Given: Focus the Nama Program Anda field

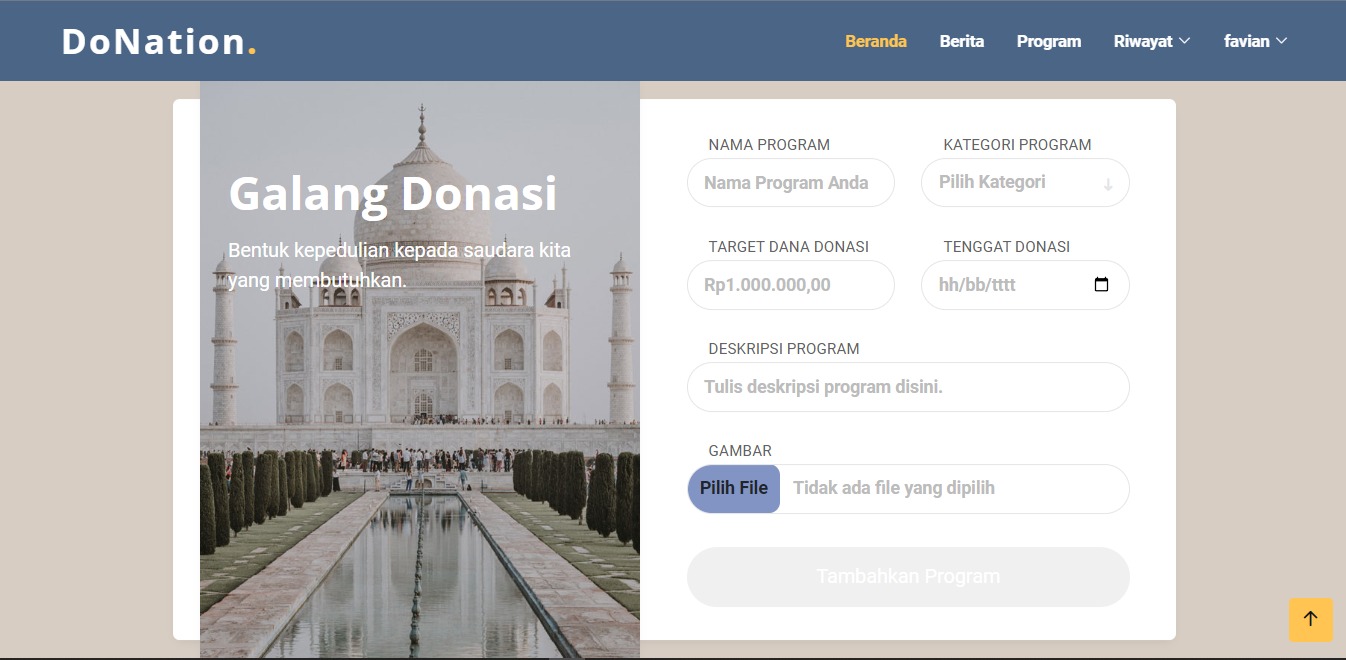Looking at the screenshot, I should click(x=791, y=183).
